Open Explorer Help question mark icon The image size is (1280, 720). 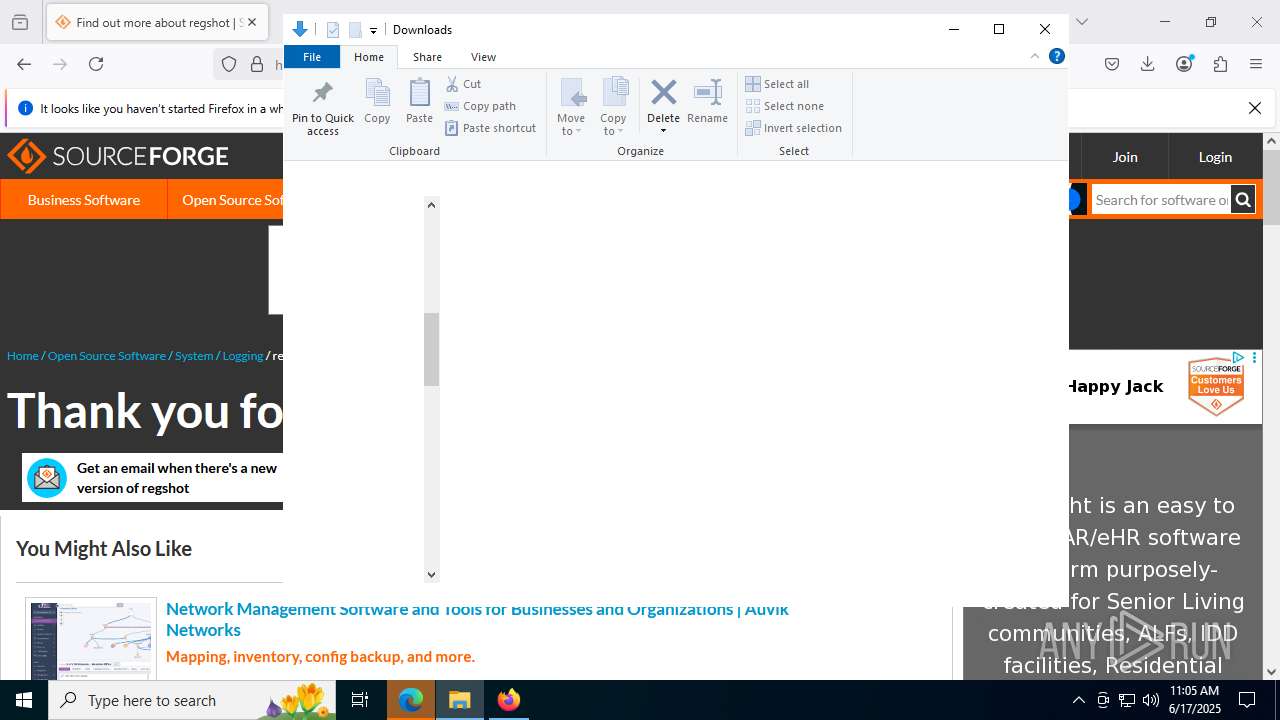tap(1056, 56)
